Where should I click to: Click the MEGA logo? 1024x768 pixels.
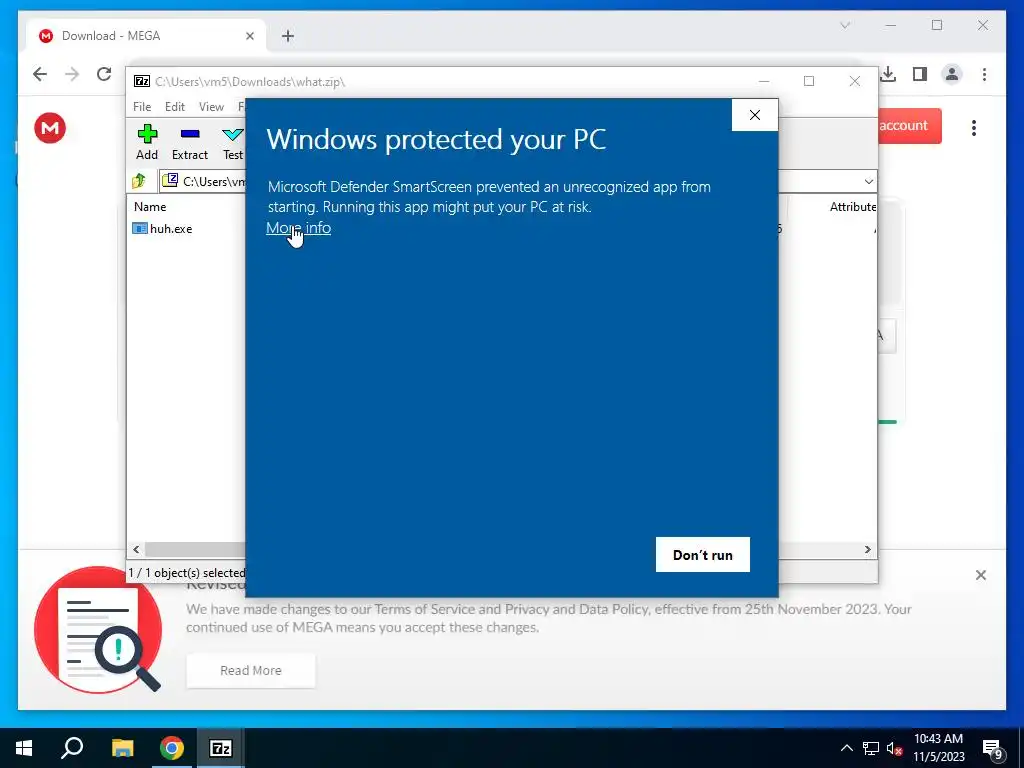pos(50,128)
